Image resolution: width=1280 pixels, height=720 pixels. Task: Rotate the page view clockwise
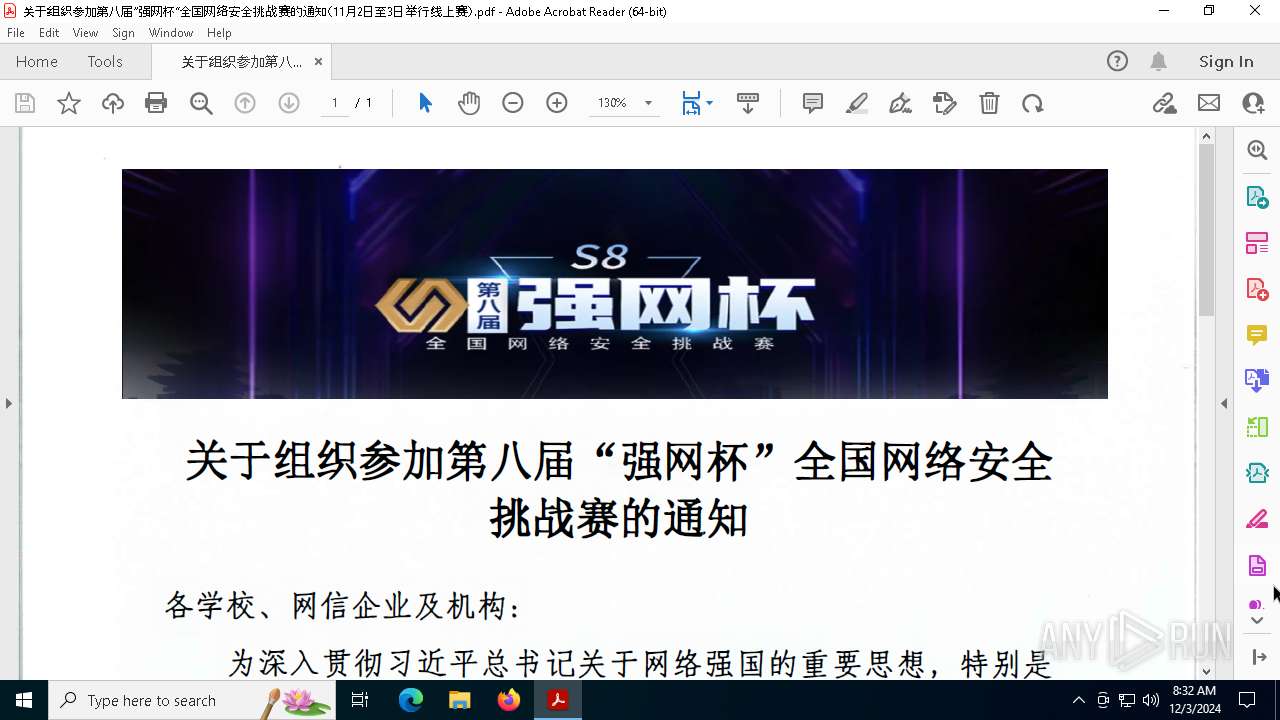pos(1033,103)
